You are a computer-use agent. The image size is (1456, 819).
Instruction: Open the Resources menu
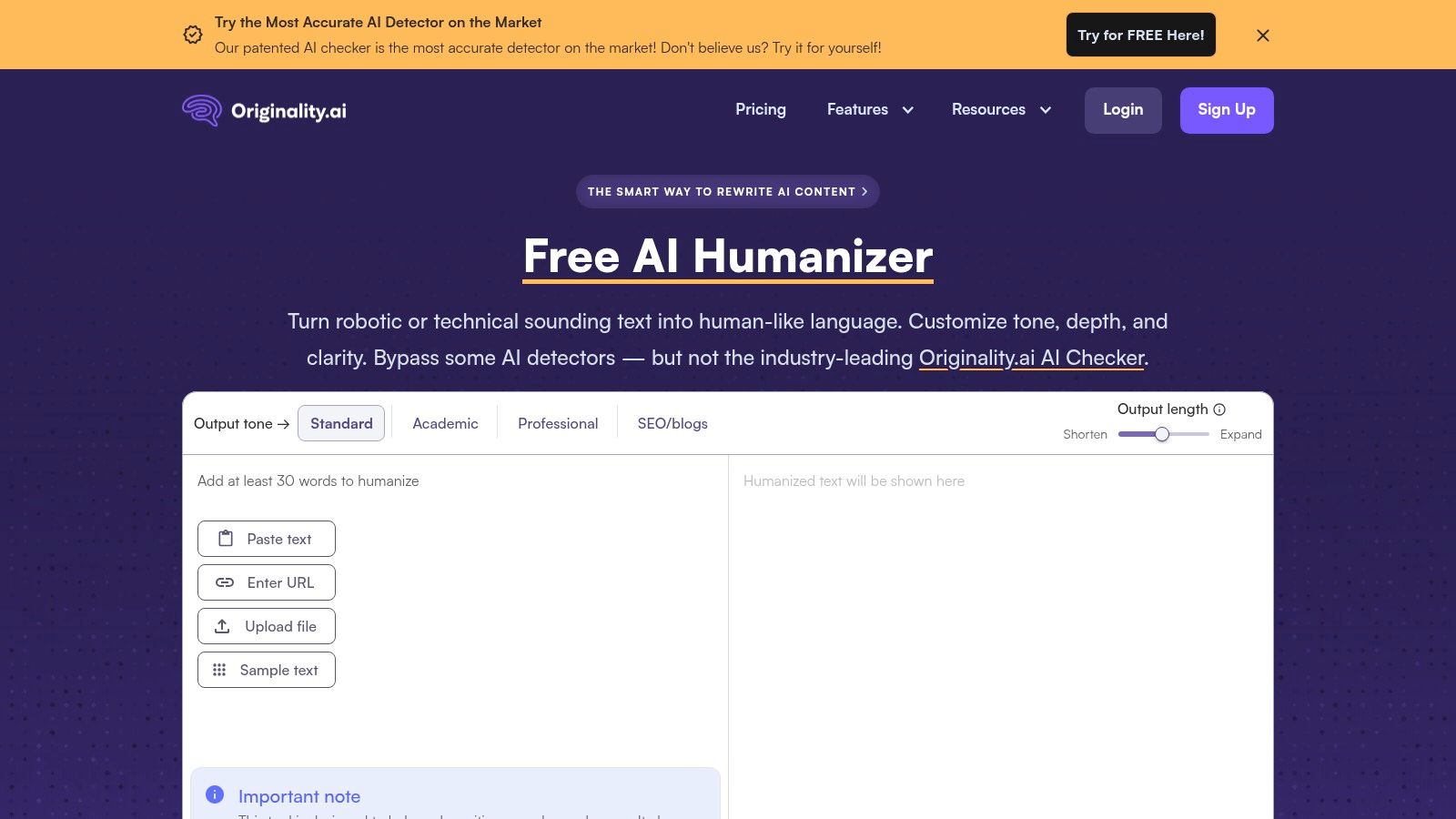pyautogui.click(x=988, y=109)
